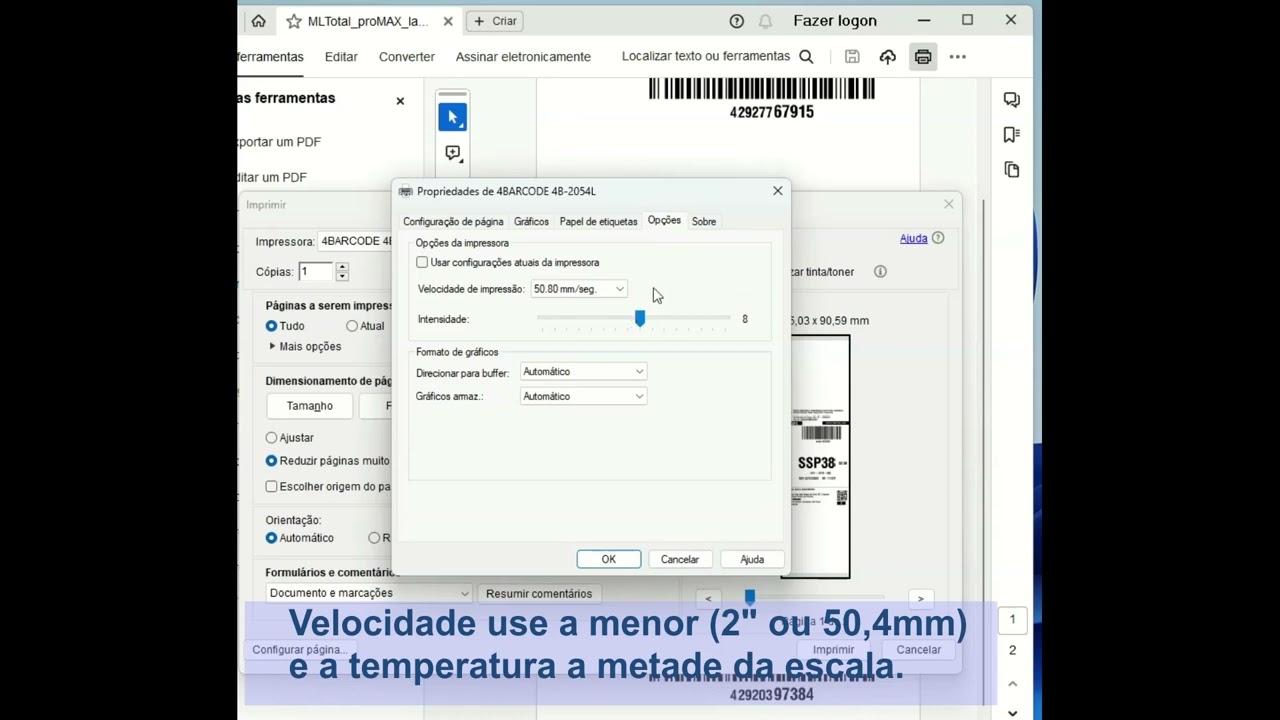Star the MLTotal_proMAX document tab

293,21
